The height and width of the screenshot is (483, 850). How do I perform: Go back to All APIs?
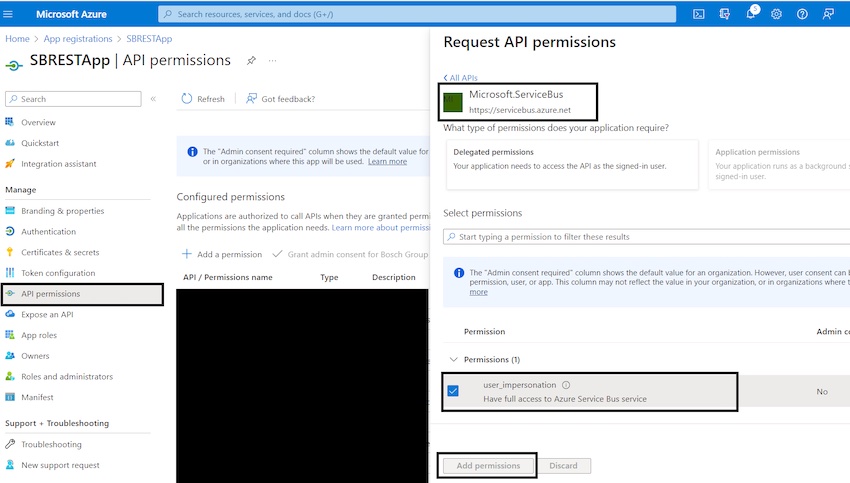pos(460,78)
